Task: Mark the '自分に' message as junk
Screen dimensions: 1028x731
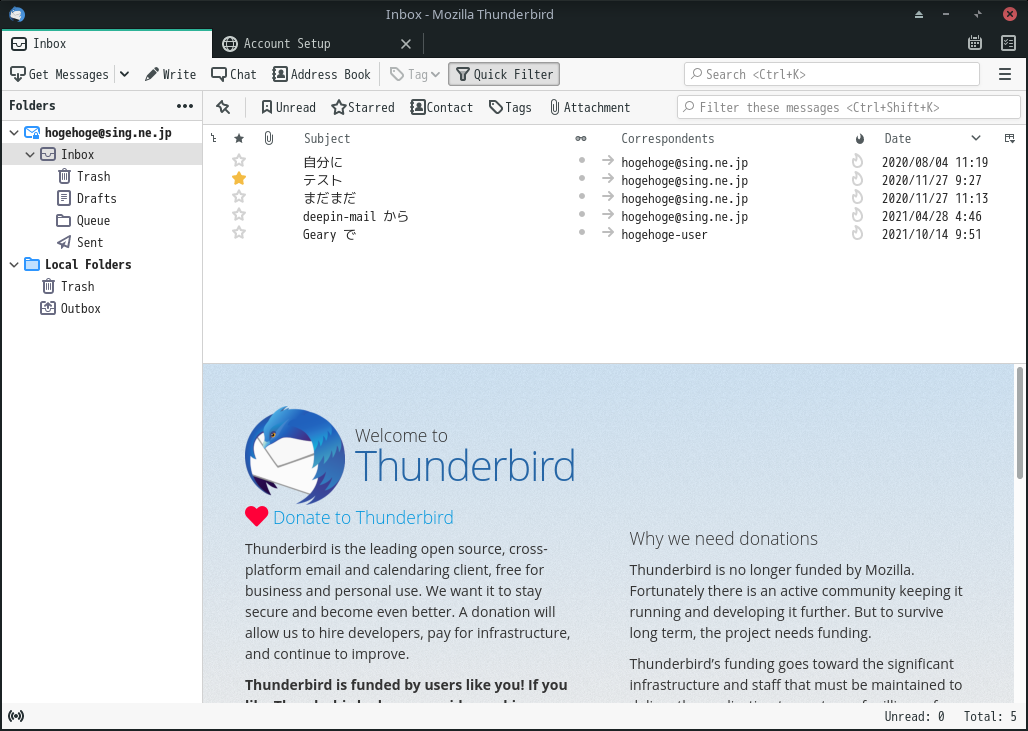Action: pyautogui.click(x=858, y=161)
